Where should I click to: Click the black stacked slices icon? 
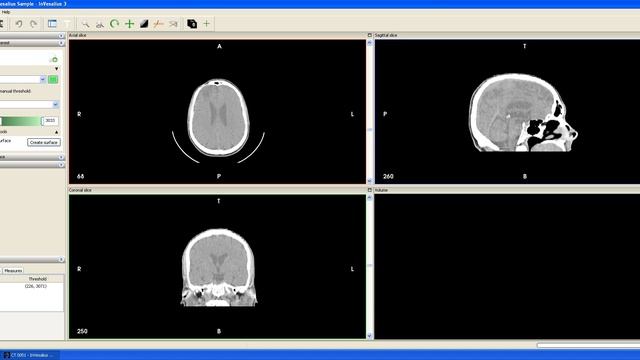pyautogui.click(x=192, y=24)
